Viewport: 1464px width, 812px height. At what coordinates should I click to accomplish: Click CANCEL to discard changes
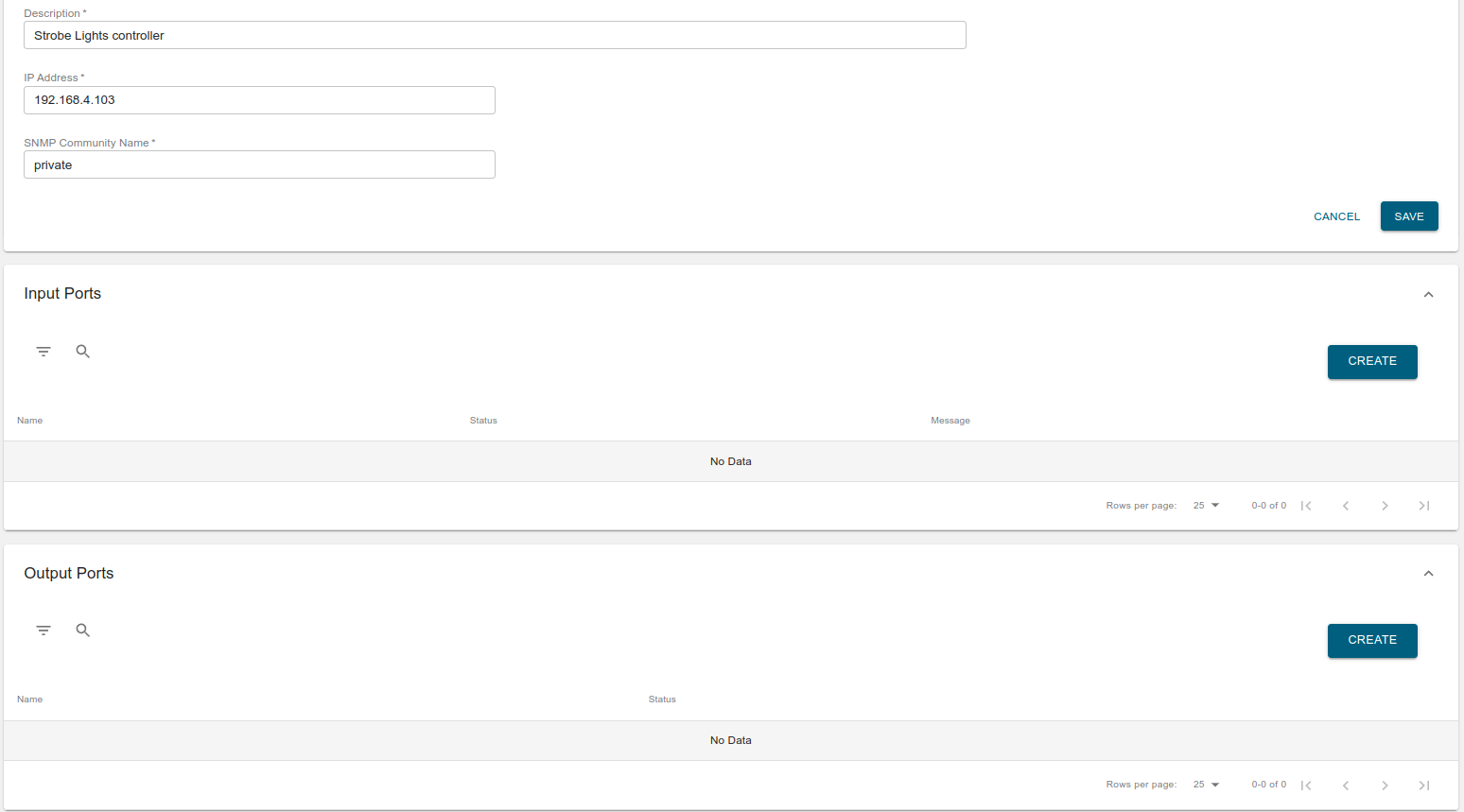pyautogui.click(x=1336, y=216)
